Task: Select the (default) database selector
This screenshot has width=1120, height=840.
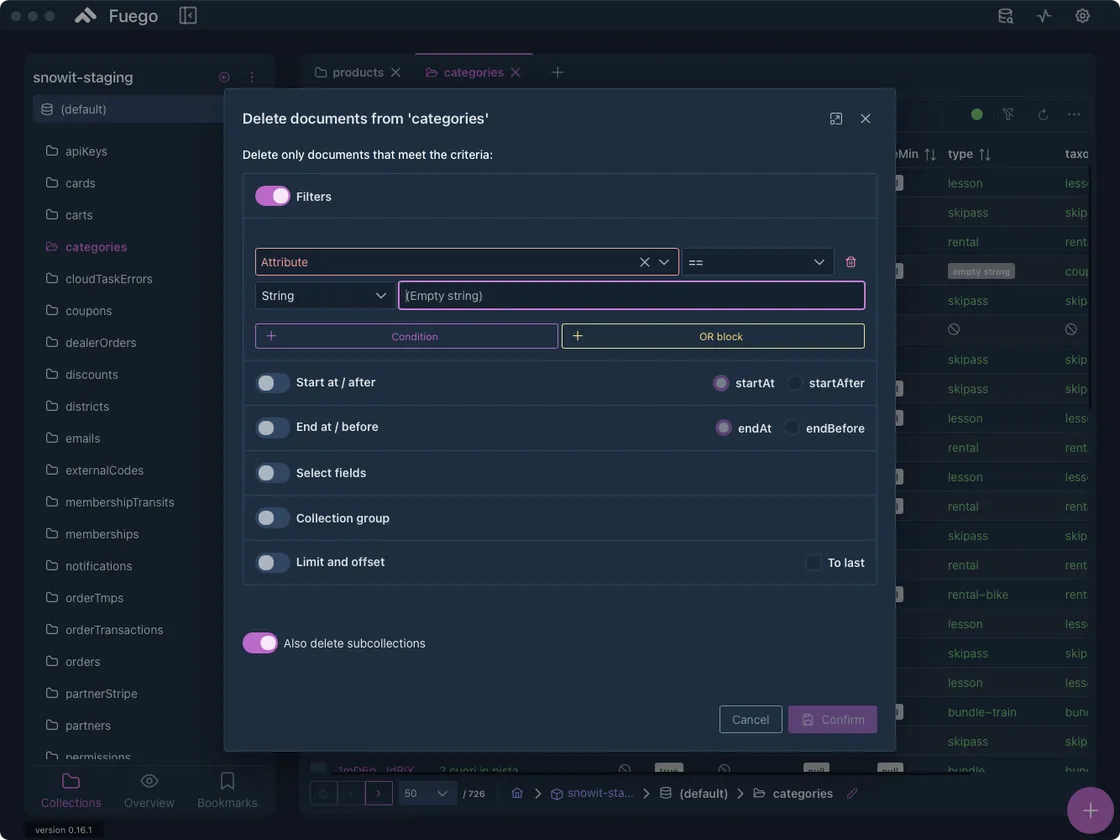Action: coord(129,109)
